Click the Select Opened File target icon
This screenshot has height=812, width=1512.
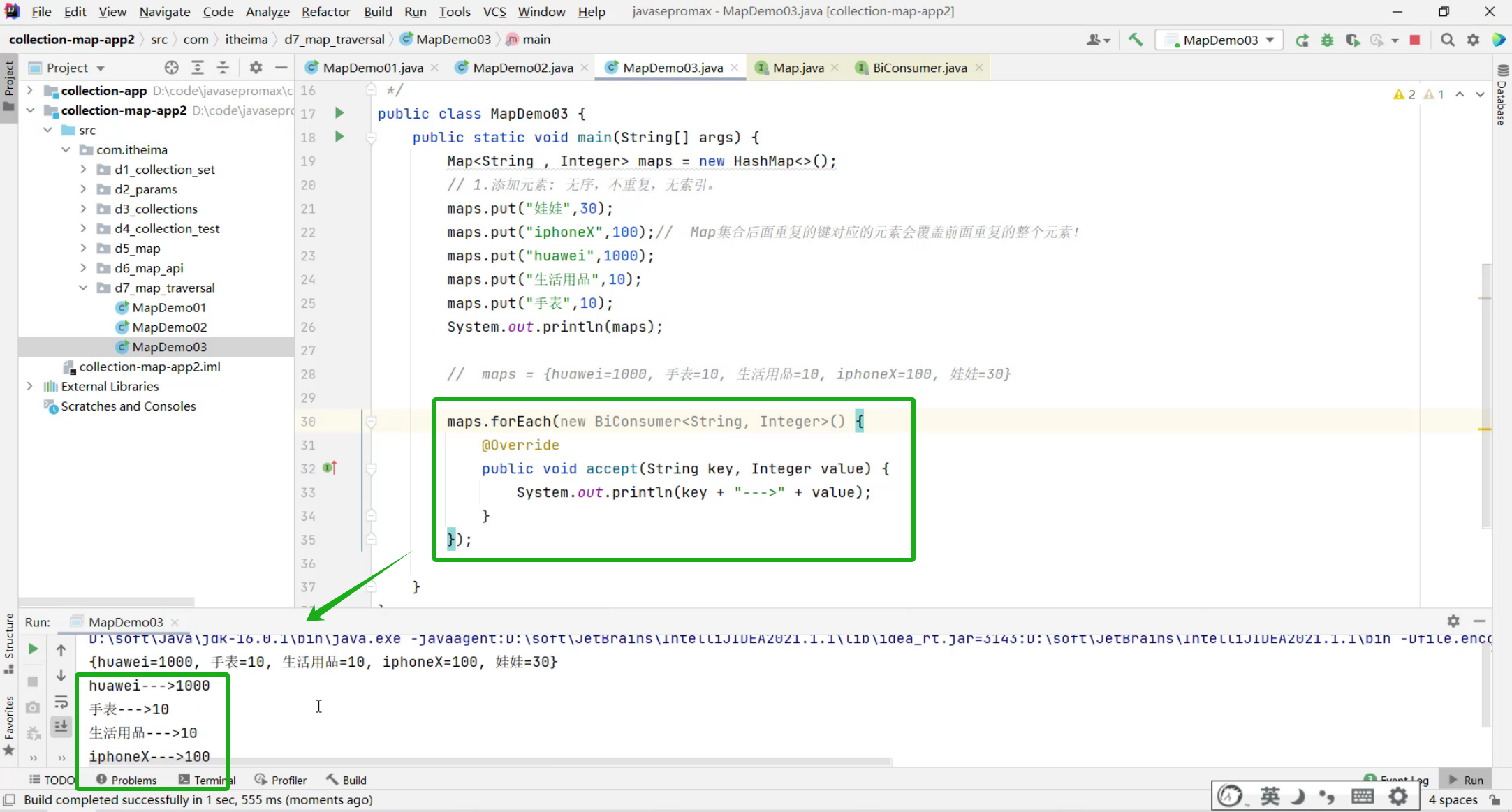171,68
